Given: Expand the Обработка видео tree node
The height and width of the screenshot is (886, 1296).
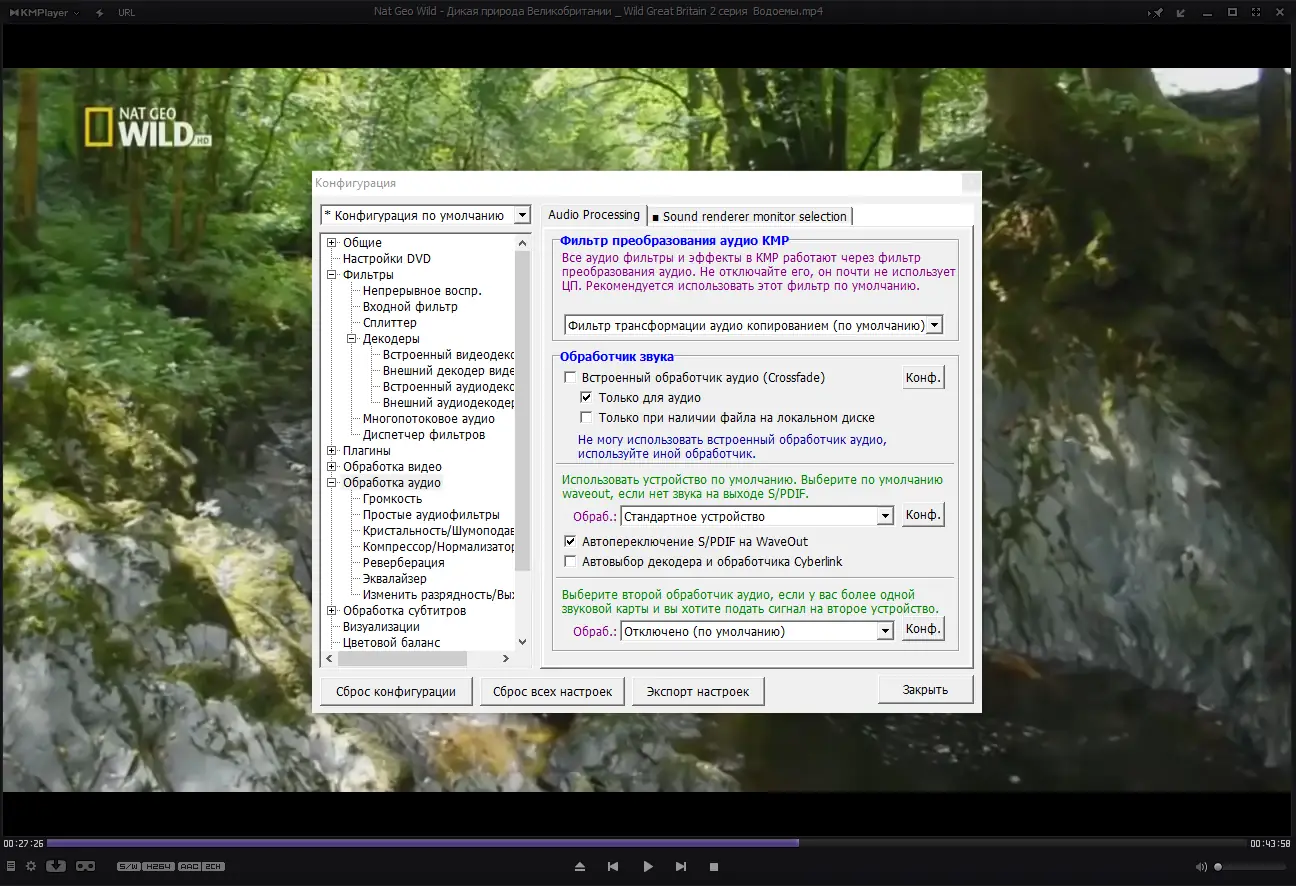Looking at the screenshot, I should point(332,467).
